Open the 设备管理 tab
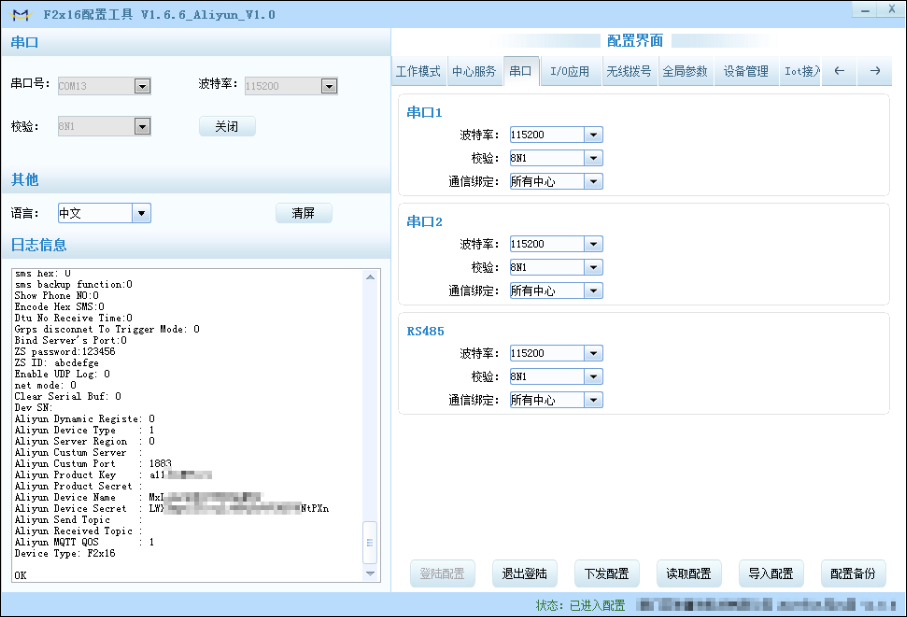This screenshot has width=907, height=617. (746, 71)
